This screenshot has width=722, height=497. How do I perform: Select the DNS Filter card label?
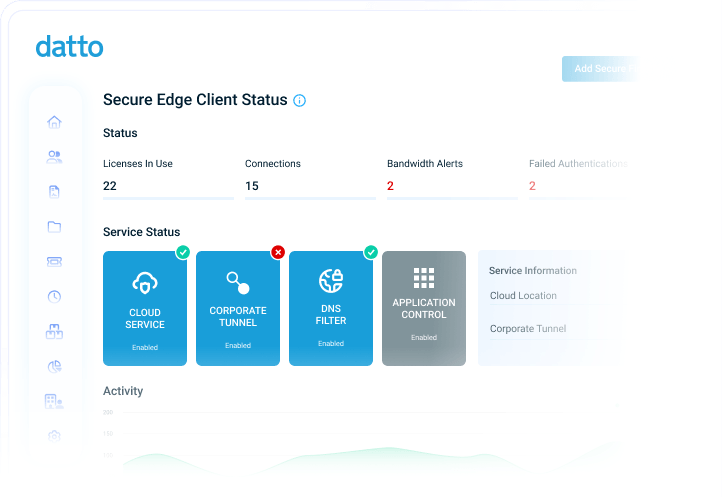click(x=331, y=315)
